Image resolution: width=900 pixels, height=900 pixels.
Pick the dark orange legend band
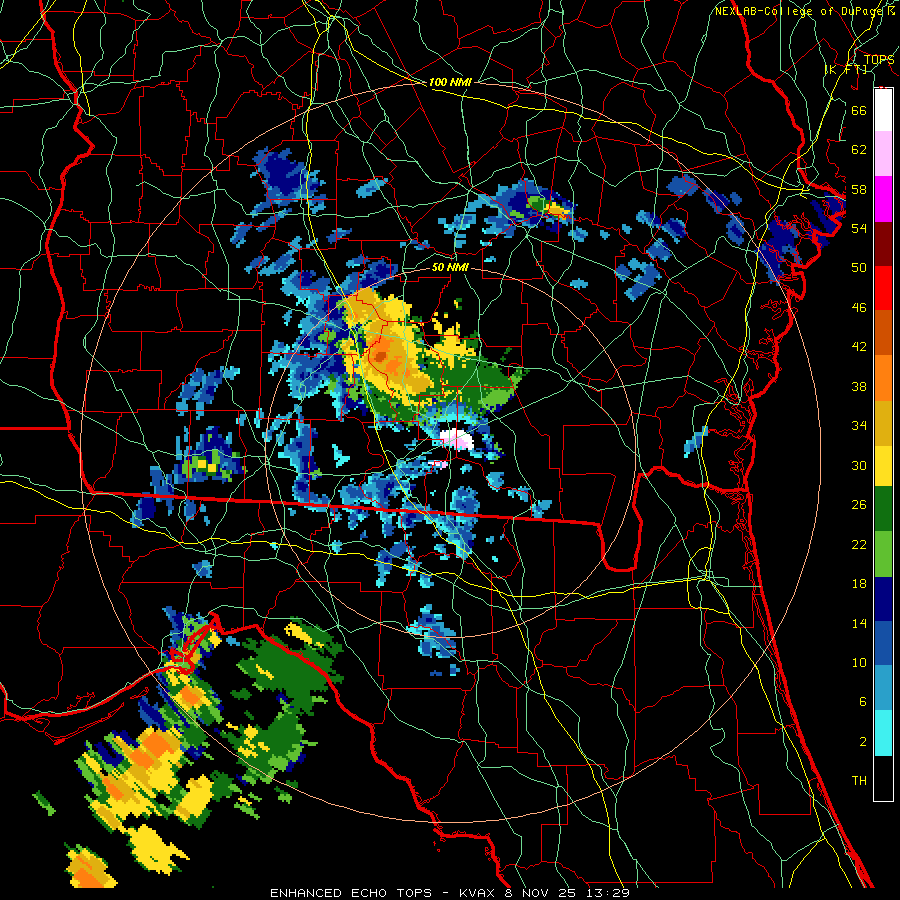tap(883, 332)
